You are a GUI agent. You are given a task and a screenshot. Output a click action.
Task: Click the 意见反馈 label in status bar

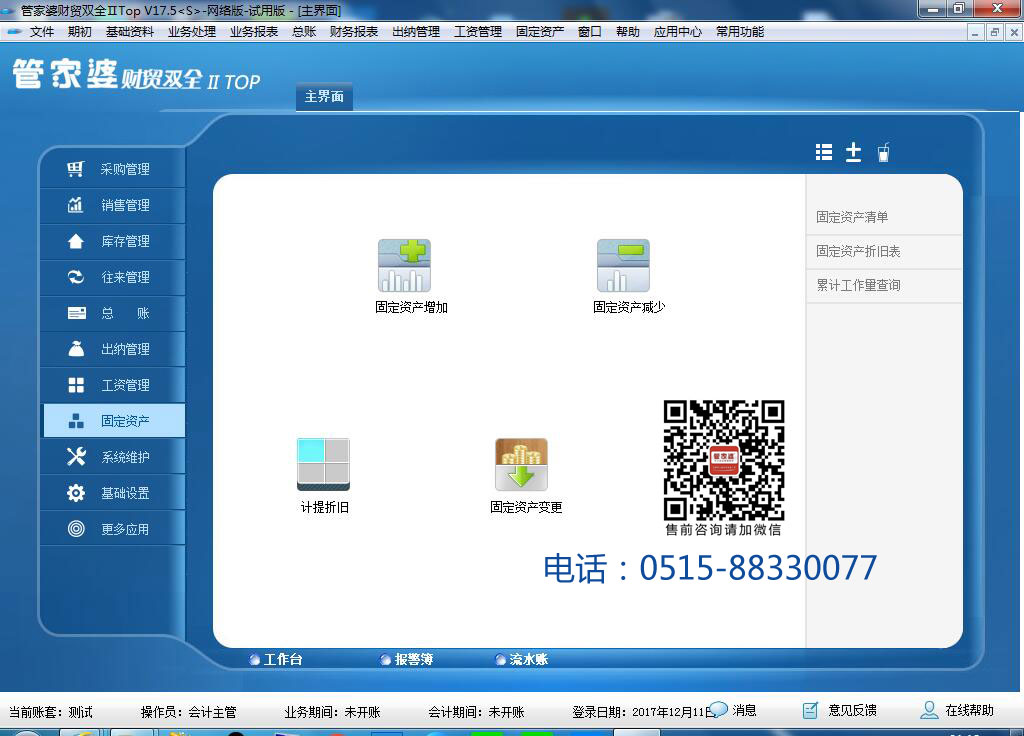point(852,710)
